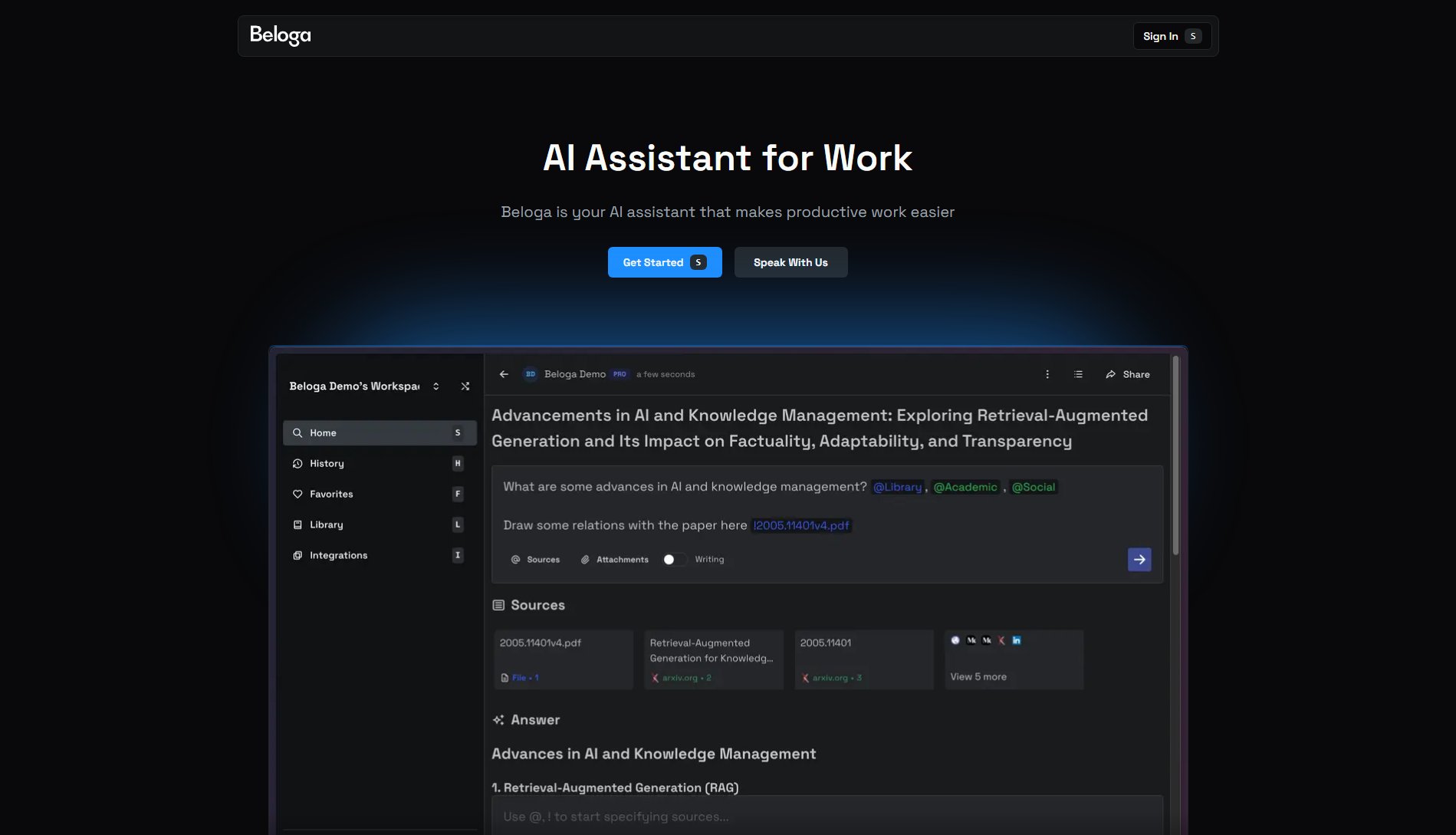Click the Beloga logo
1456x835 pixels.
pyautogui.click(x=280, y=35)
